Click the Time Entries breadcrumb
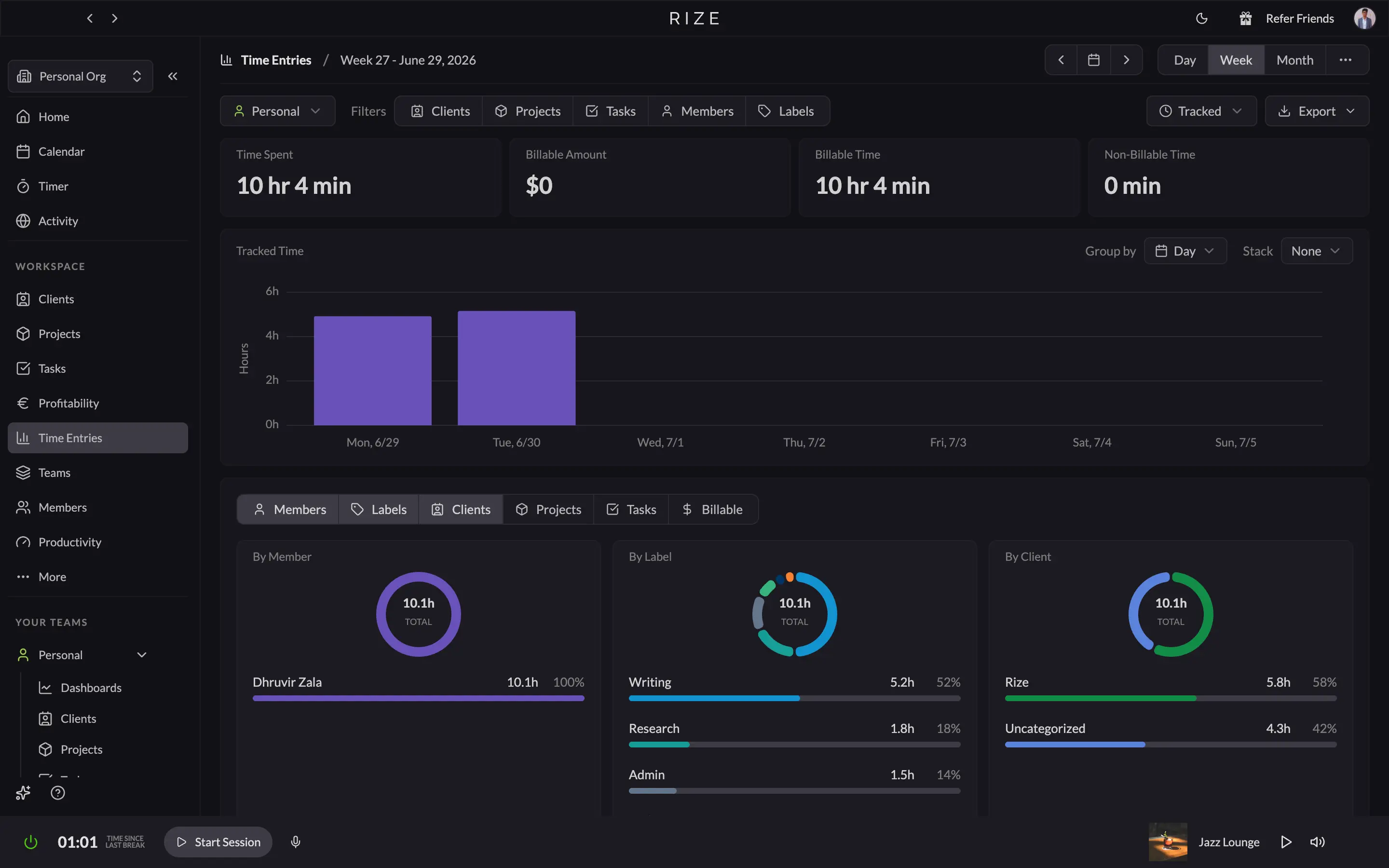Viewport: 1389px width, 868px height. click(x=275, y=60)
